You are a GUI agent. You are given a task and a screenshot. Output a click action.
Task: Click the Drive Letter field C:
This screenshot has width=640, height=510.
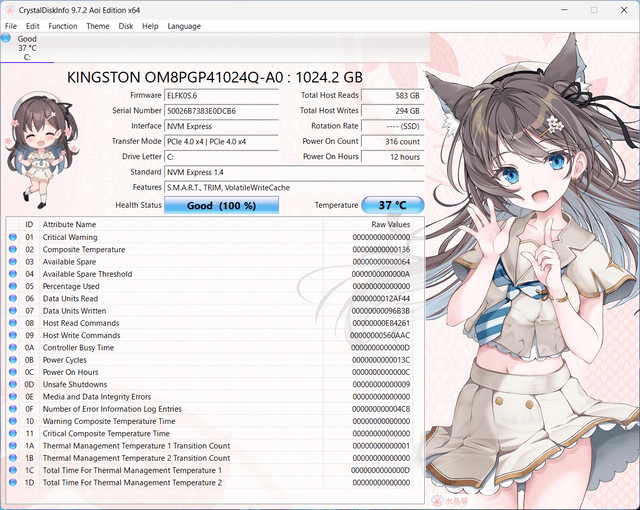pos(221,157)
